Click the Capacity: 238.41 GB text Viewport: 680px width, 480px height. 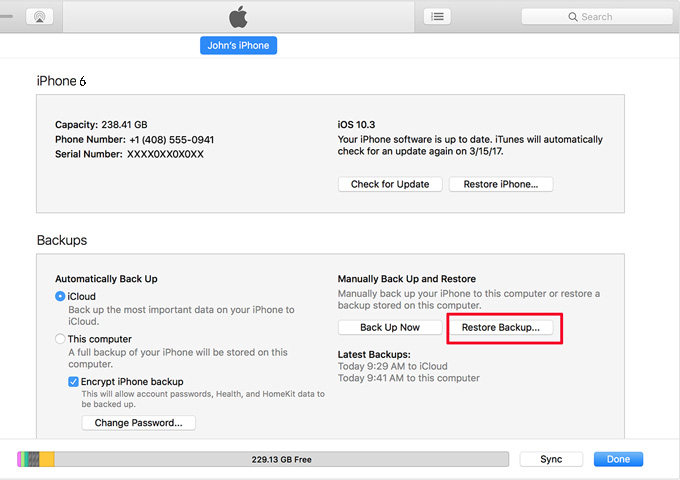(101, 125)
